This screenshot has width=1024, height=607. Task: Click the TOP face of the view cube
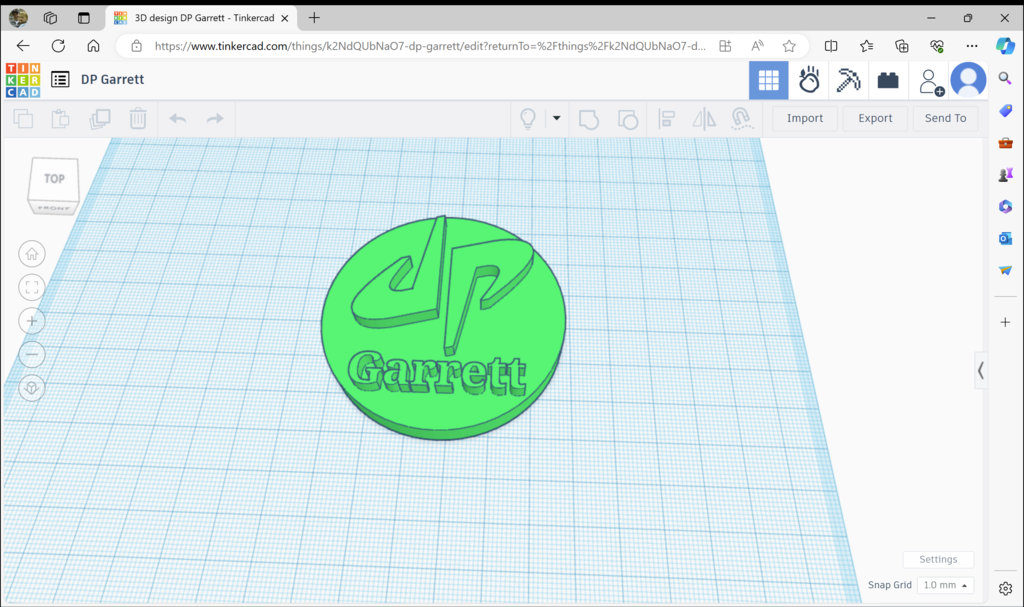pos(54,179)
